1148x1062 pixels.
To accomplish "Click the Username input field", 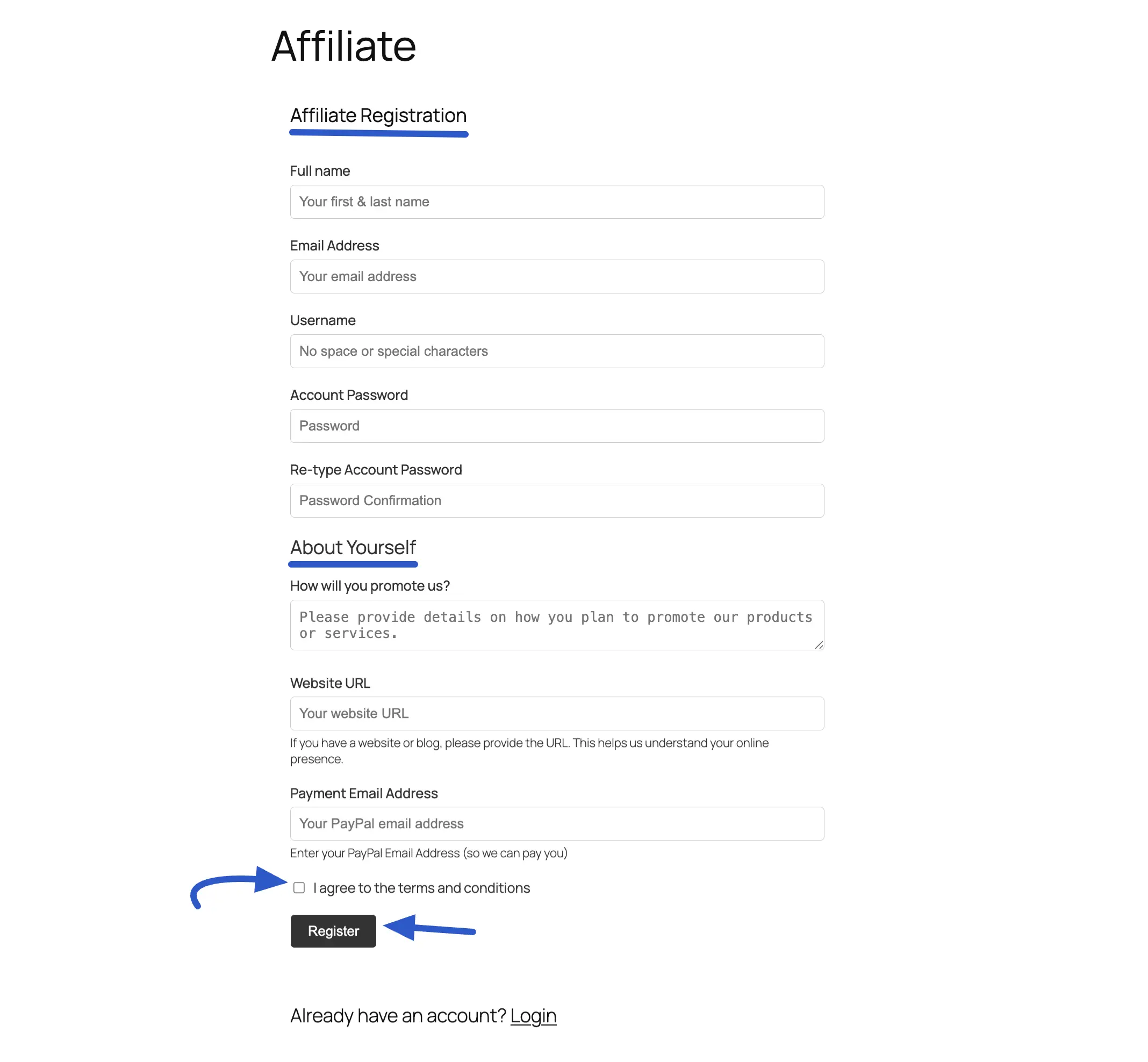I will 556,351.
